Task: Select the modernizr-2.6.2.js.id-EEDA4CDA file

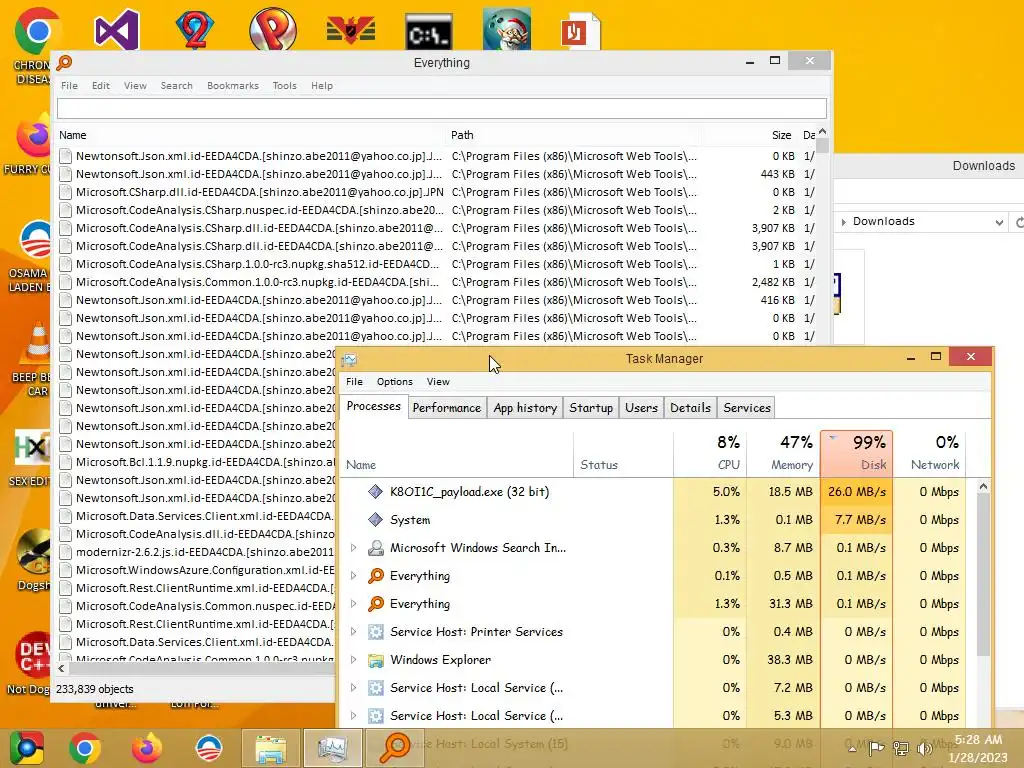Action: click(196, 552)
